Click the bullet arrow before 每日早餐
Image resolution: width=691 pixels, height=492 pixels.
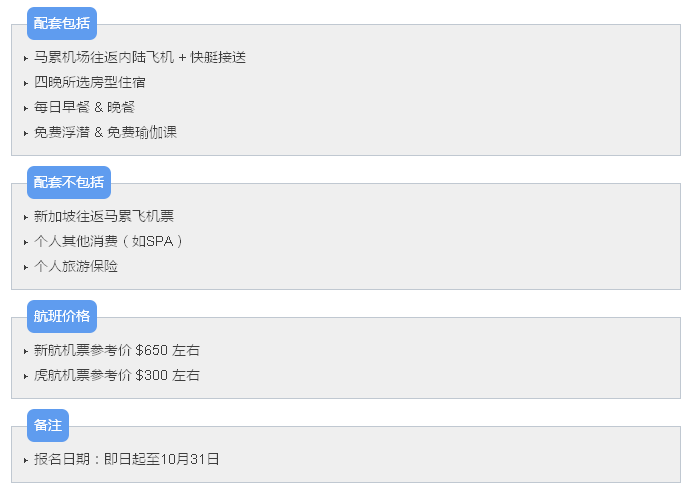click(26, 109)
